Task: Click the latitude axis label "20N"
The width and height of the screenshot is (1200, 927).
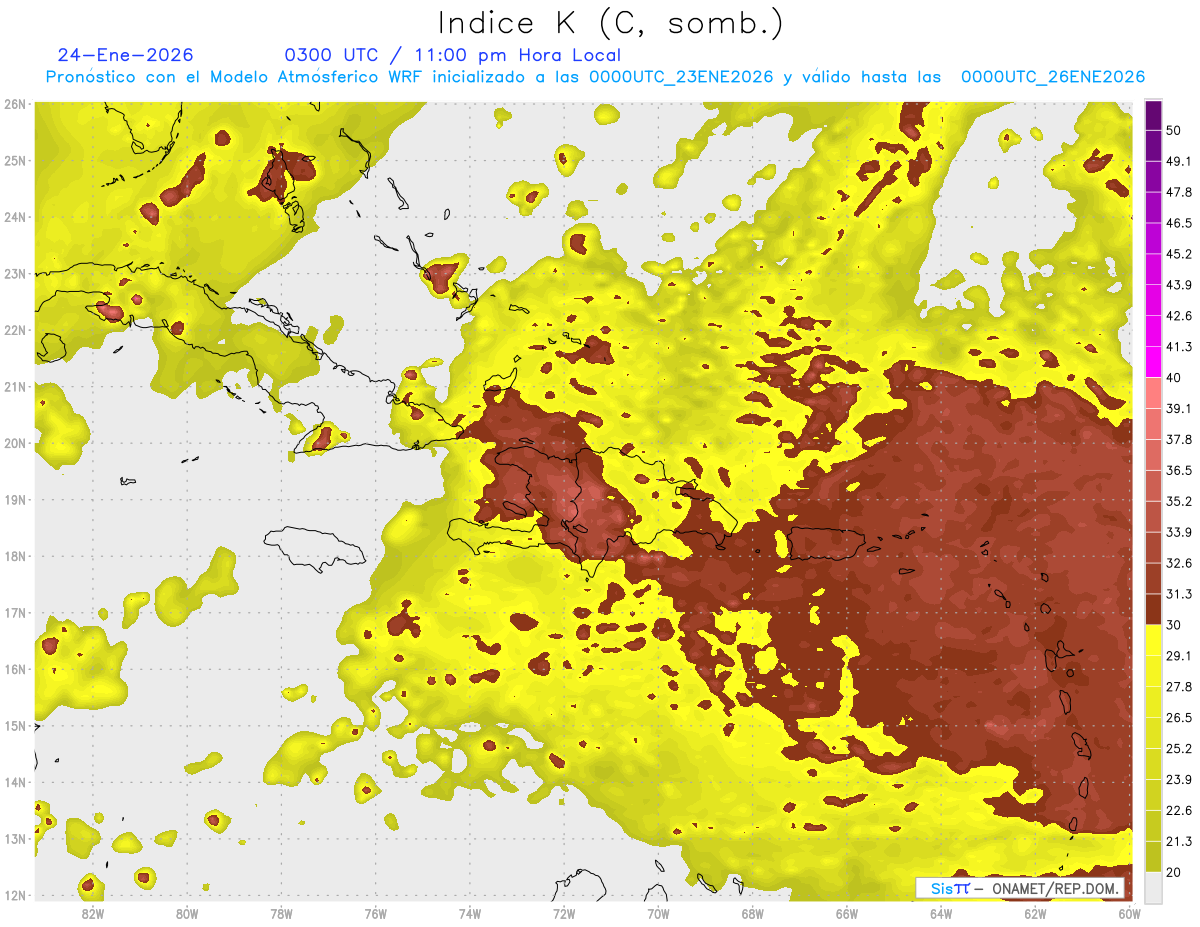Action: click(14, 443)
